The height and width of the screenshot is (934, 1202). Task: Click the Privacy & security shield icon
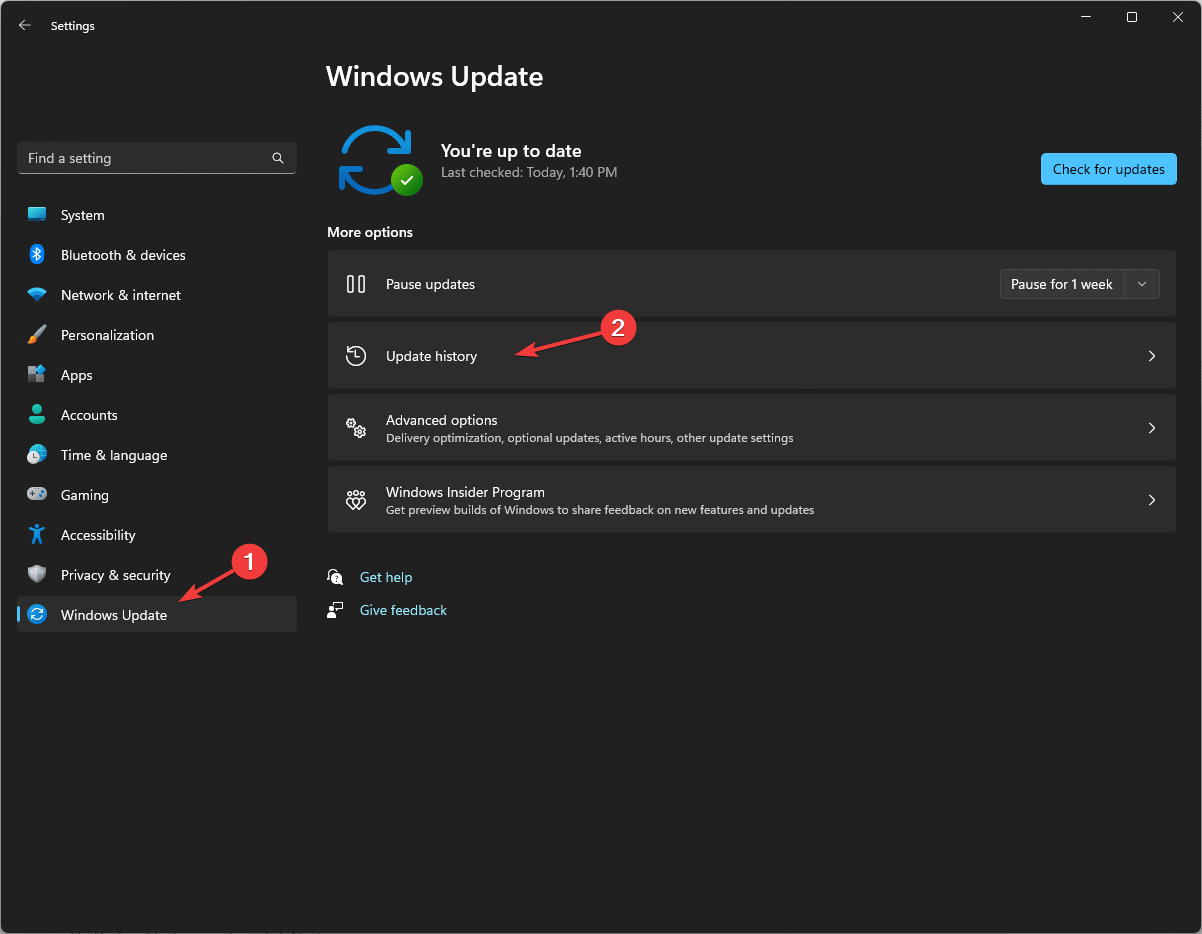37,575
